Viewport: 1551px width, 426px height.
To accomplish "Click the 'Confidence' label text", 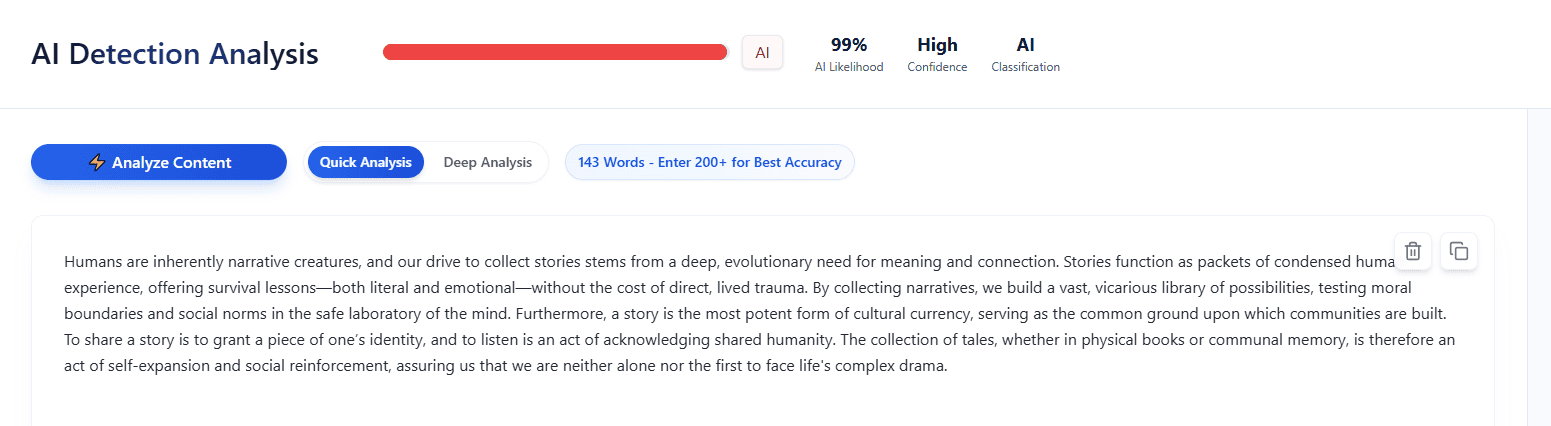I will 937,67.
